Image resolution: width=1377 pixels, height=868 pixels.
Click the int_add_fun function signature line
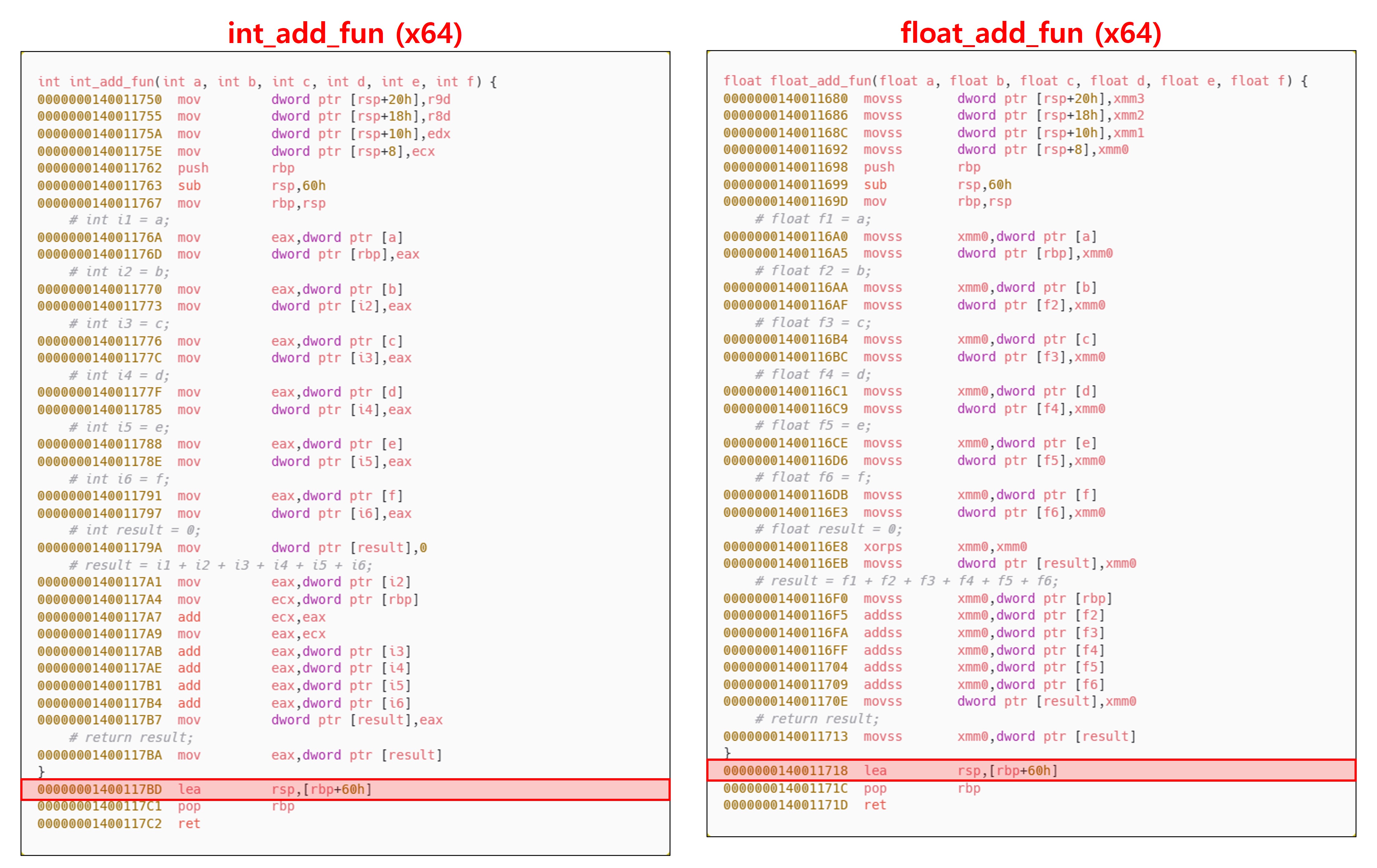click(267, 82)
